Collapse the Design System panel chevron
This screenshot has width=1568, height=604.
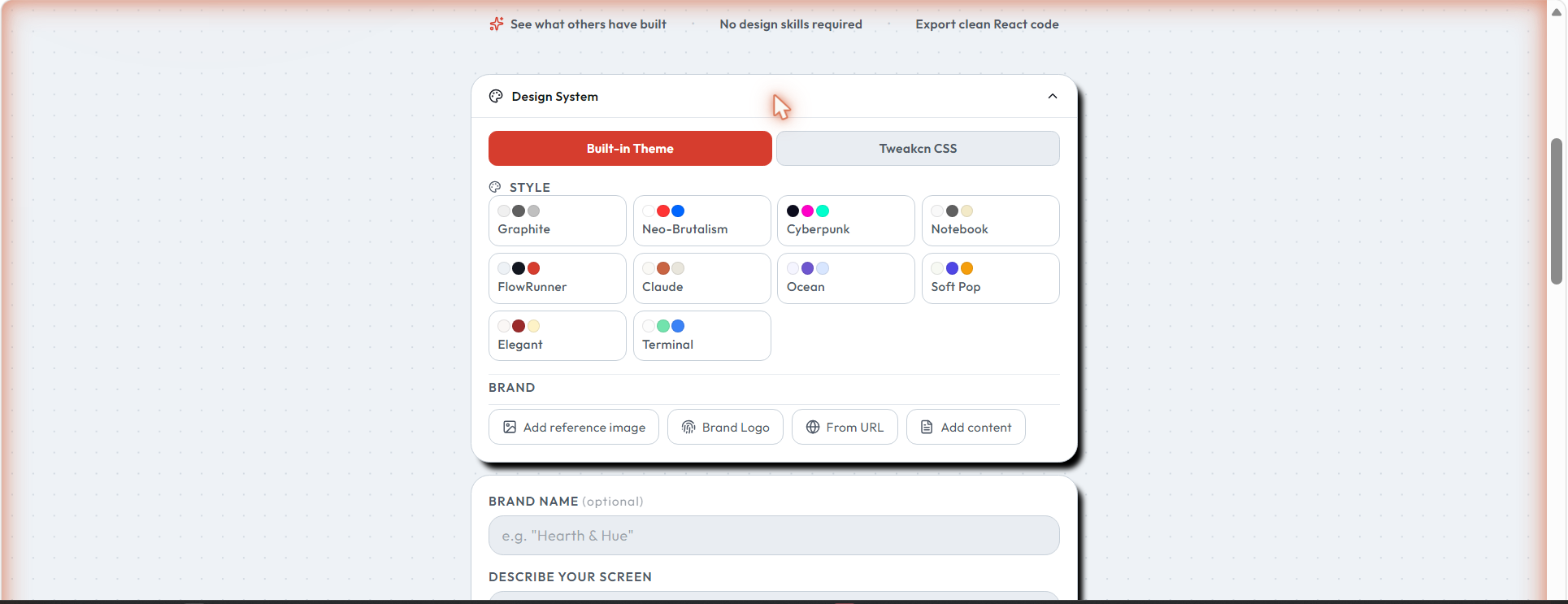point(1052,96)
